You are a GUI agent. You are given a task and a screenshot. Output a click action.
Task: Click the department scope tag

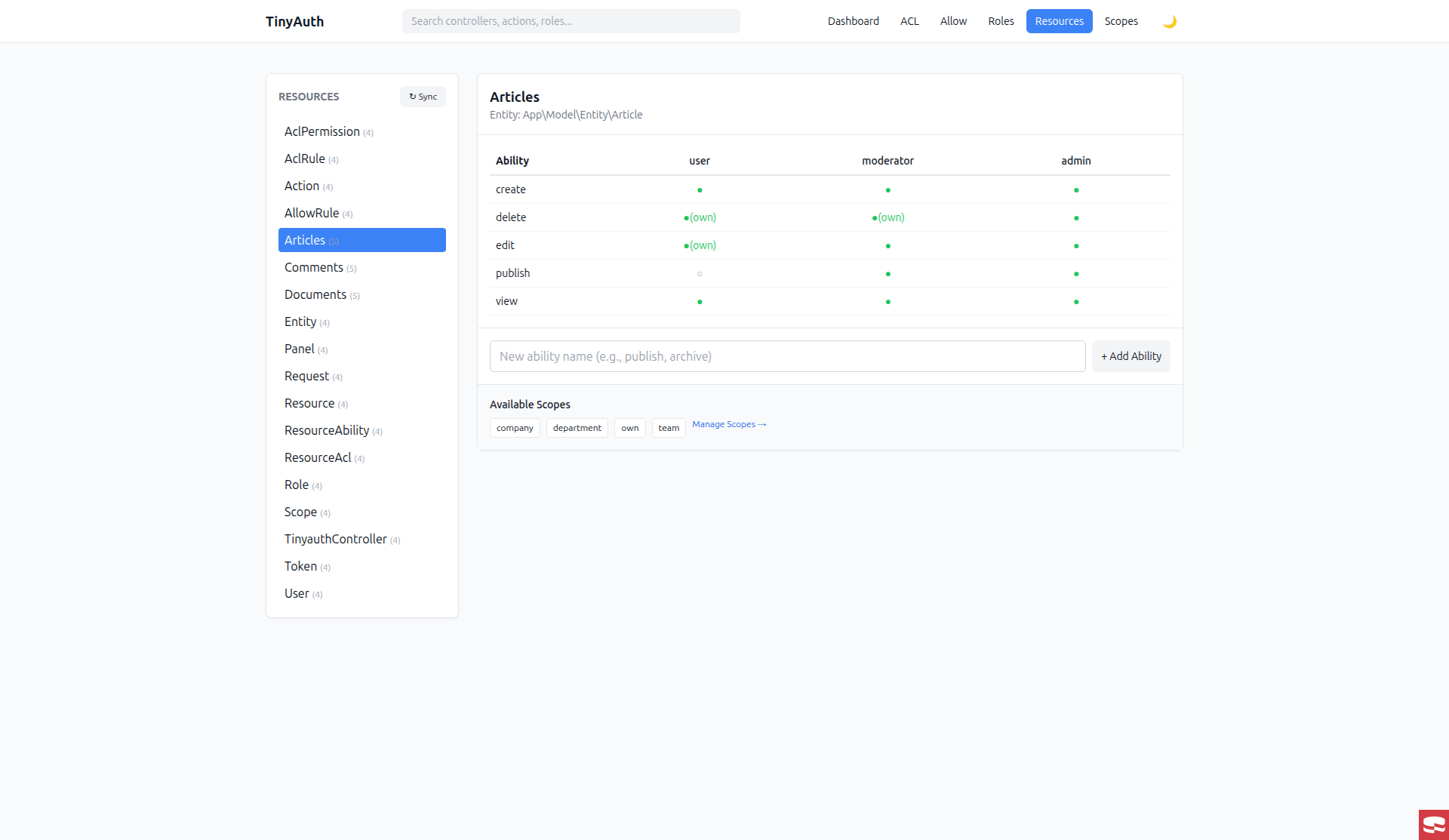[x=577, y=428]
